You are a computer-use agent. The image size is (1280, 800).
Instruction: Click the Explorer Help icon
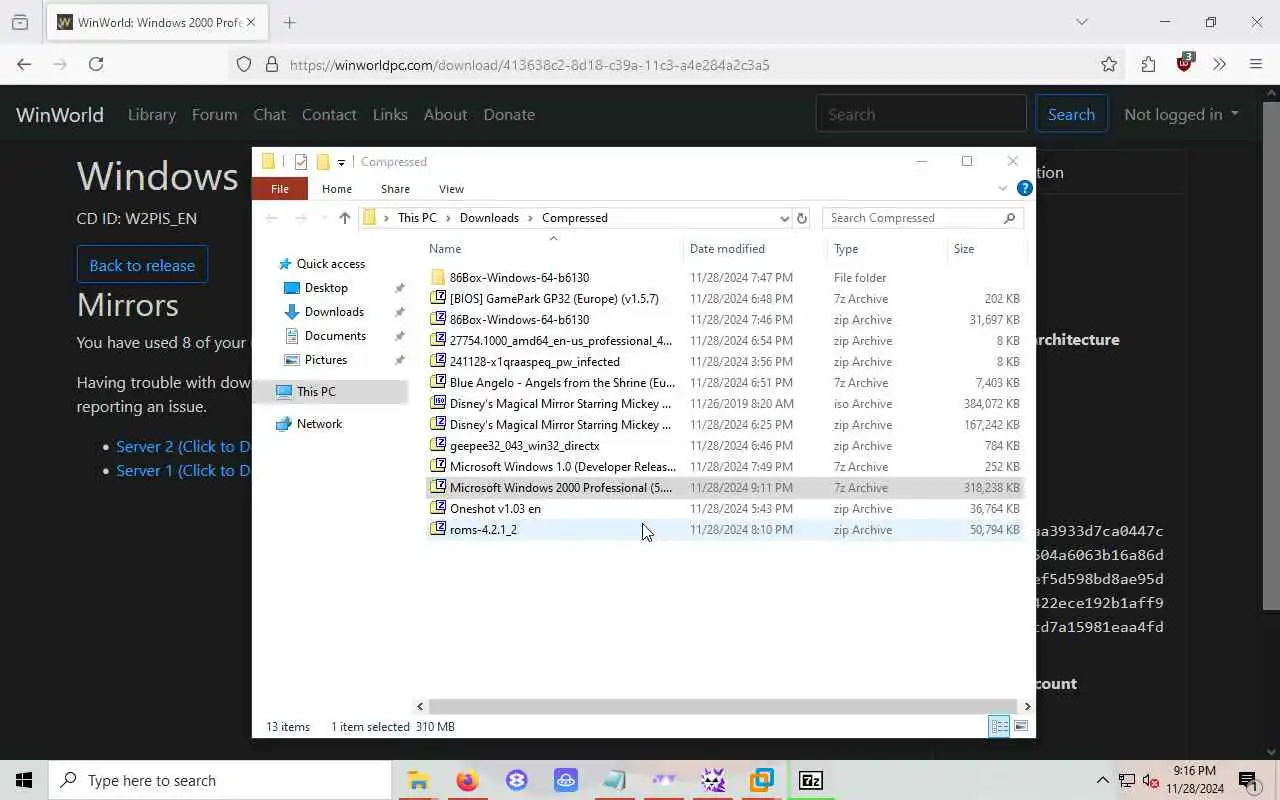coord(1024,188)
